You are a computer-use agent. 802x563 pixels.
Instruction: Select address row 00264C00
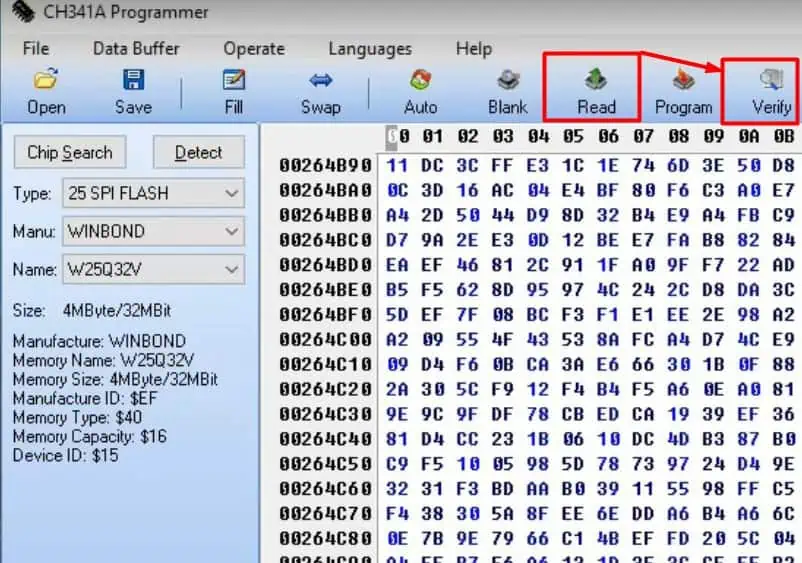click(x=325, y=340)
